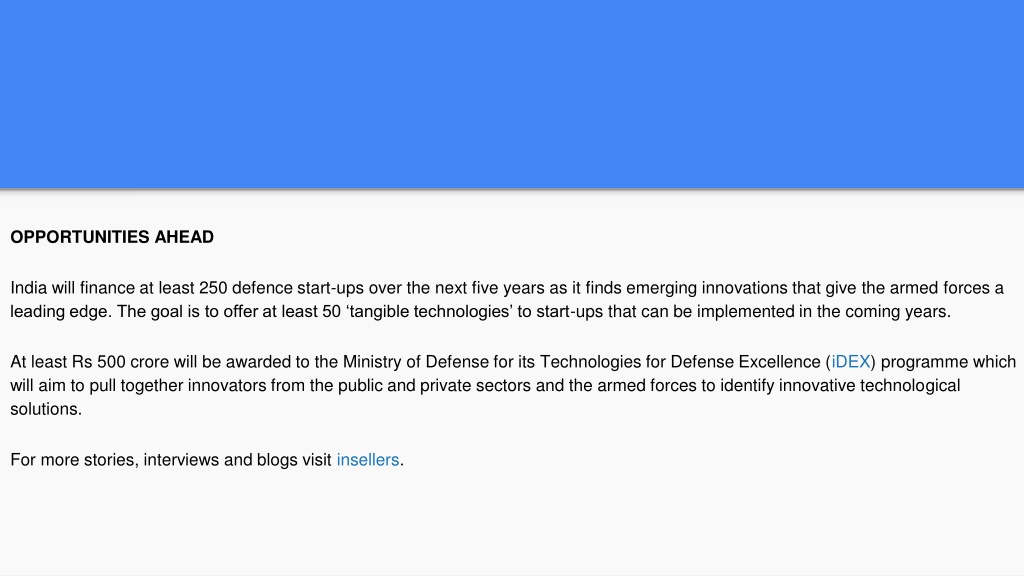Click the phrase "tangible technologies" in quotes
The image size is (1024, 576).
point(430,312)
